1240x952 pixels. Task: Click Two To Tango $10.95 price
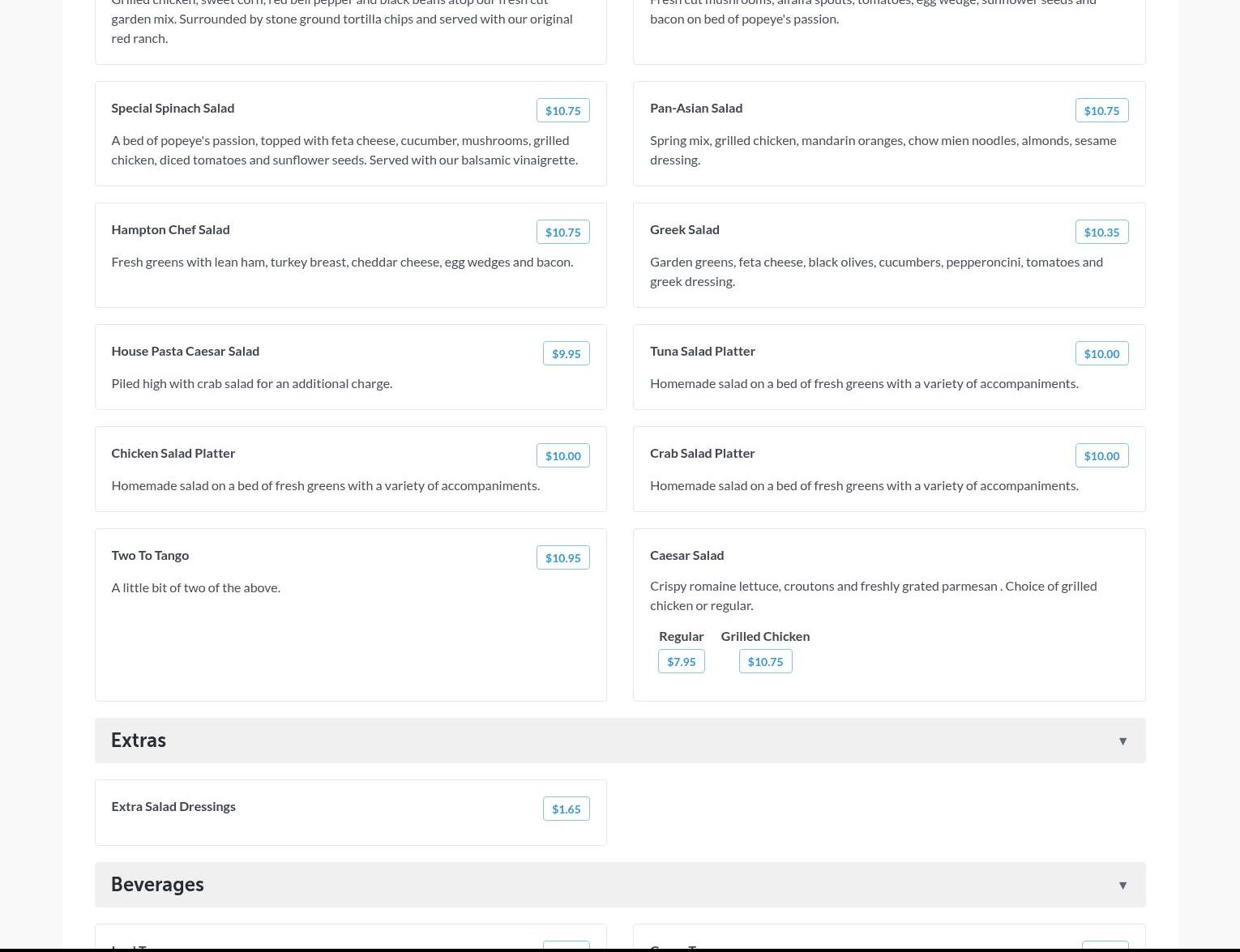pyautogui.click(x=562, y=558)
